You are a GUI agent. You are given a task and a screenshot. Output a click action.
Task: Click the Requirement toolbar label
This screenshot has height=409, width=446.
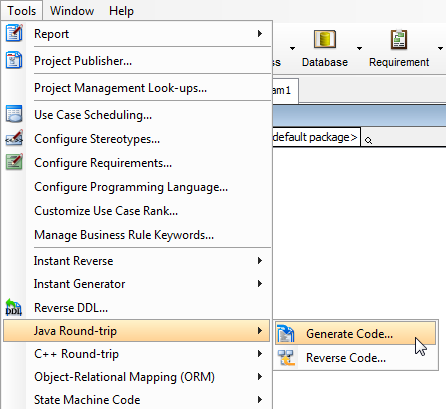(x=399, y=62)
